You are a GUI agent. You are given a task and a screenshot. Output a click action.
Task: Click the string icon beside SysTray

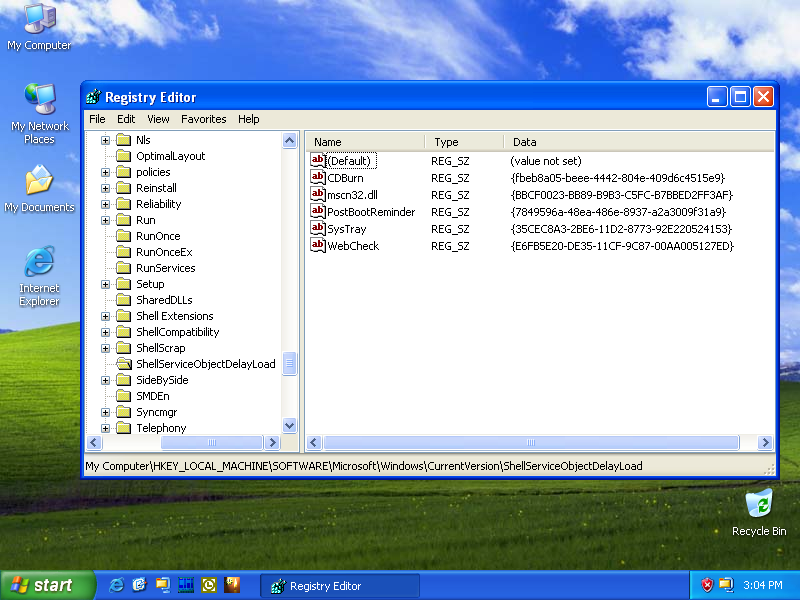click(317, 229)
